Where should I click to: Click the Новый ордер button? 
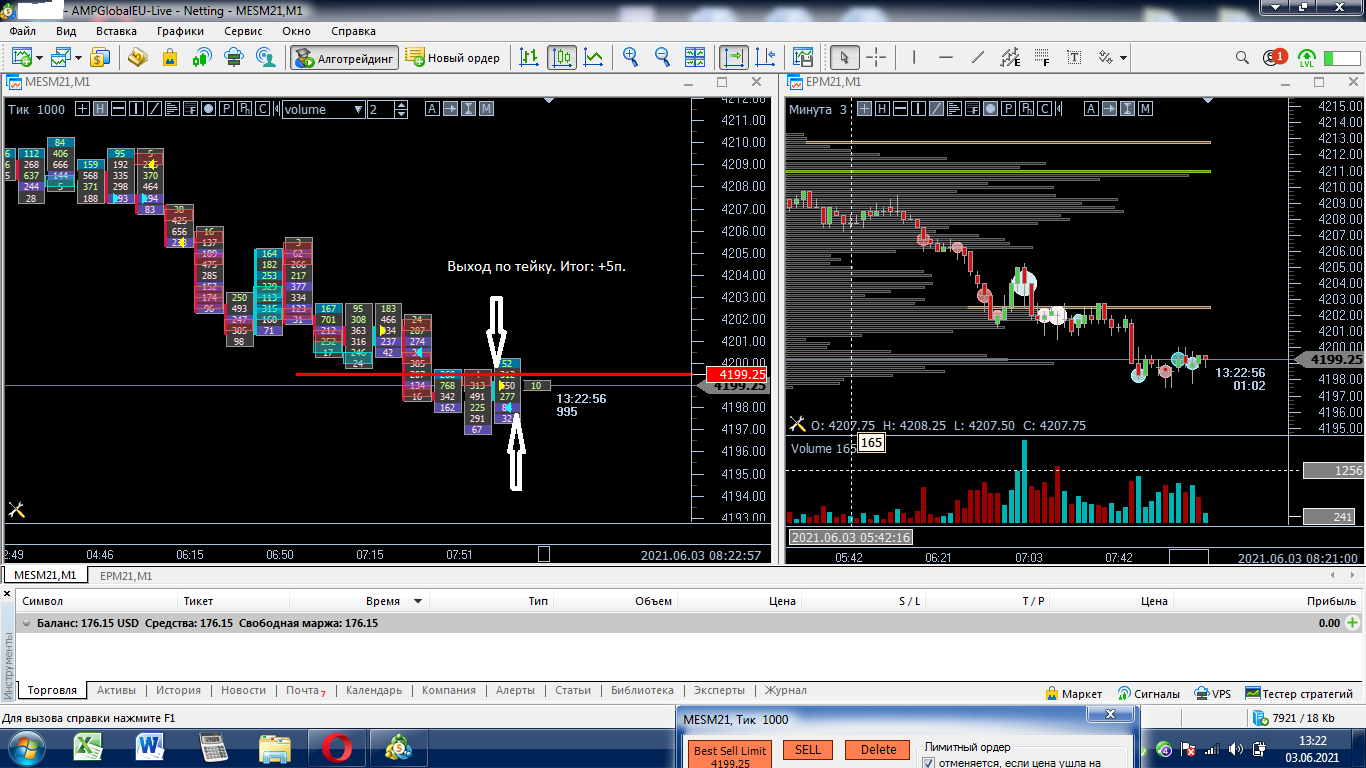[453, 57]
